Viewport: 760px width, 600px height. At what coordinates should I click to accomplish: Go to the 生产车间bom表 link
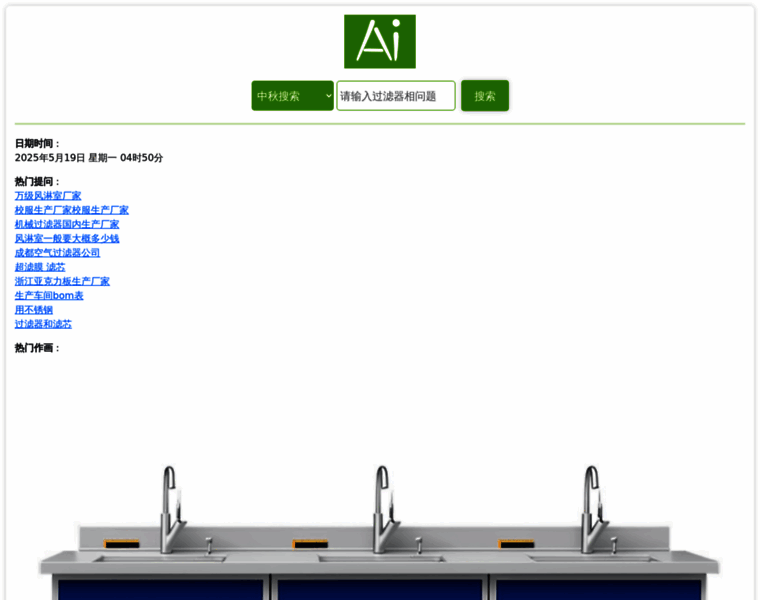pos(49,296)
